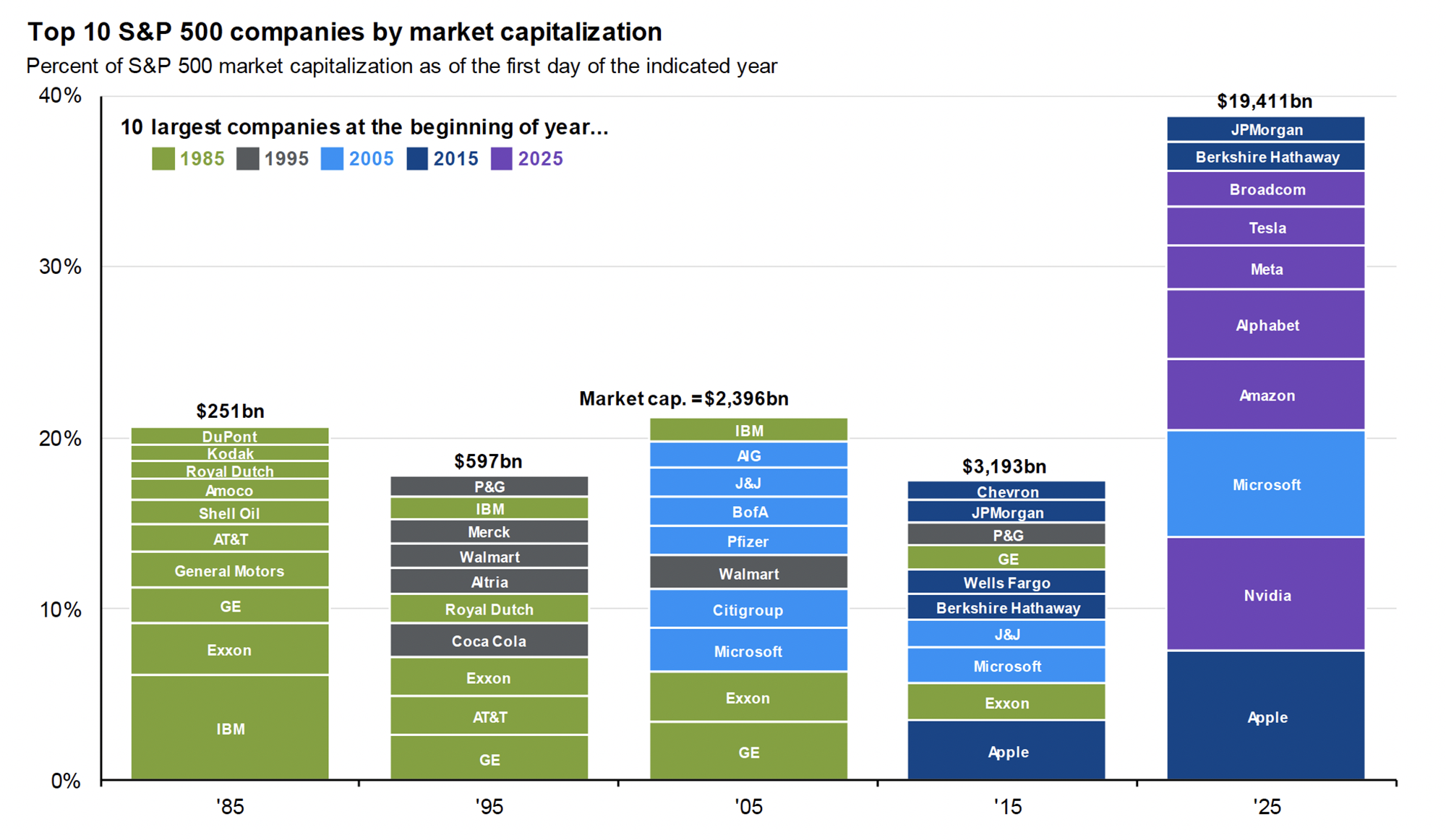Click the Coca Cola segment in the '95 bar
This screenshot has width=1446, height=840.
[489, 640]
